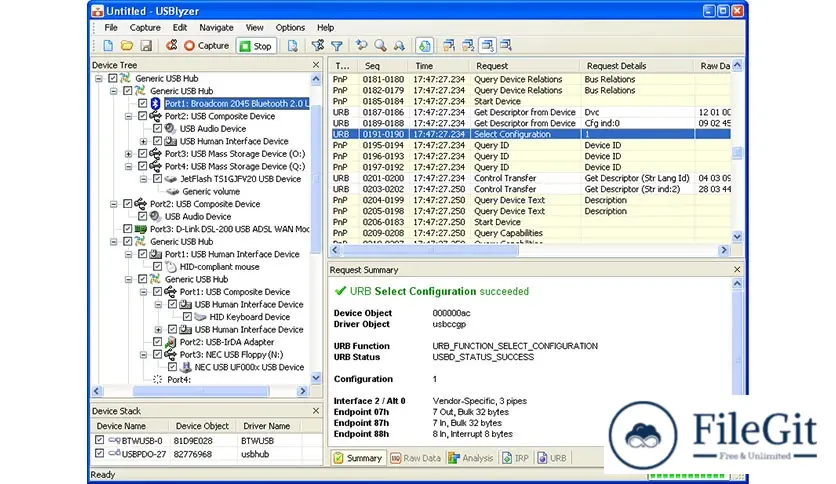Toggle the USBPDO-27 checkbox in Device Stack
The height and width of the screenshot is (484, 836).
[x=99, y=454]
